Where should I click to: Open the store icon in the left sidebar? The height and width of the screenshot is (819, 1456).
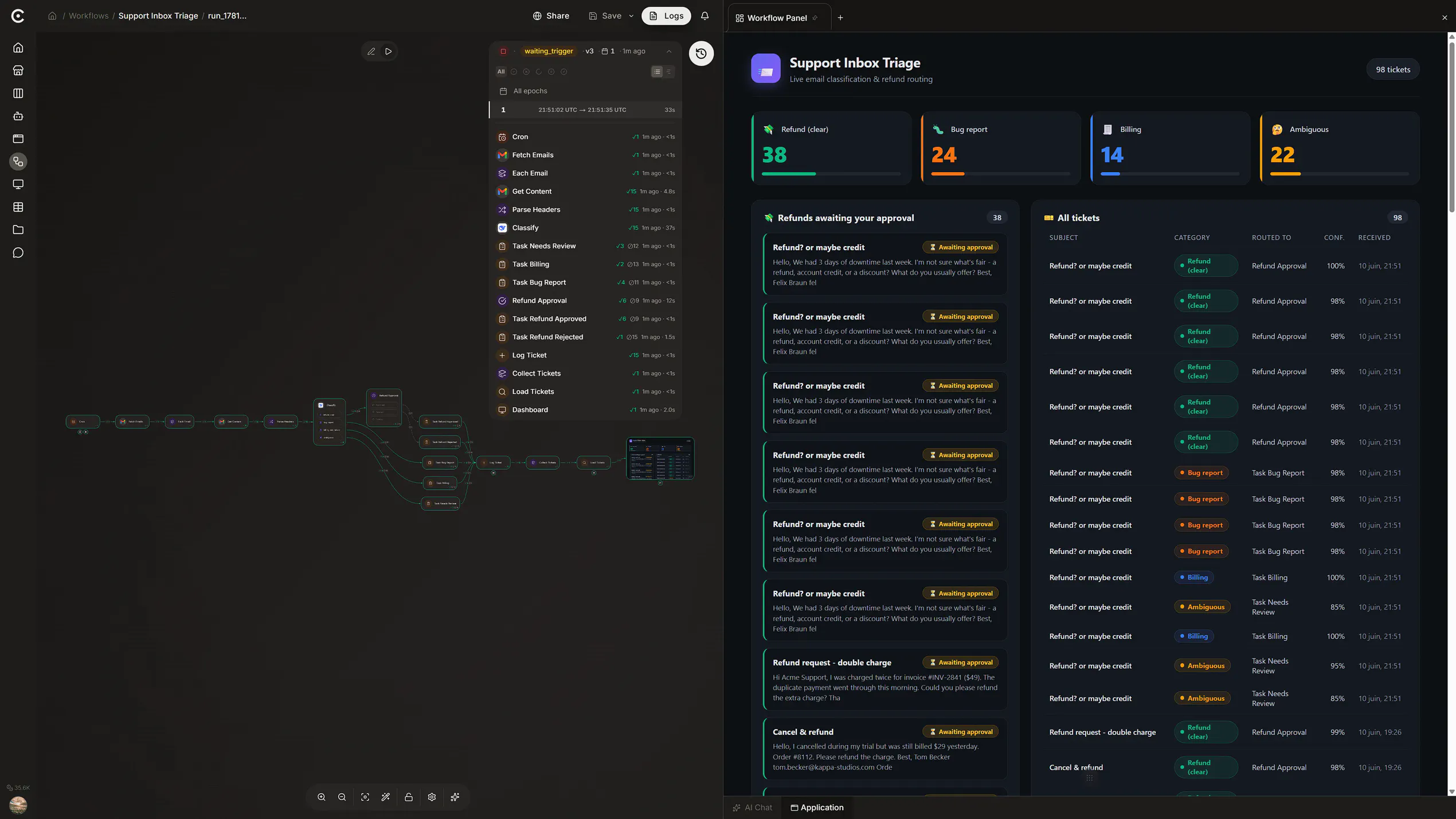(x=18, y=71)
